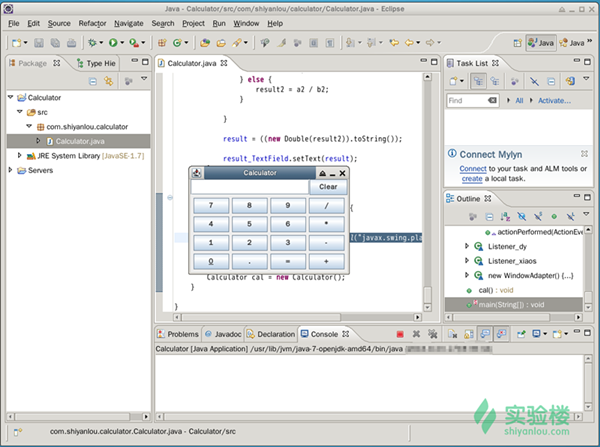Toggle Scroll Lock in Console

[469, 334]
